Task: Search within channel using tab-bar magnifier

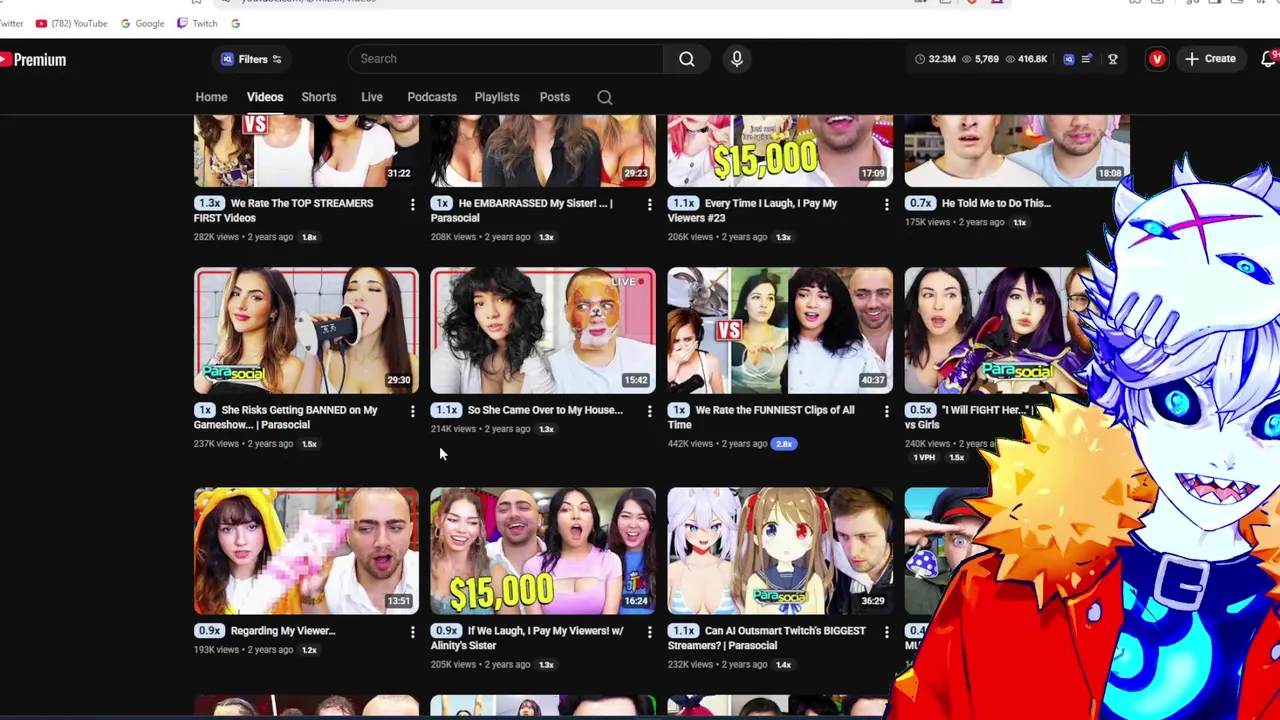Action: click(x=605, y=97)
